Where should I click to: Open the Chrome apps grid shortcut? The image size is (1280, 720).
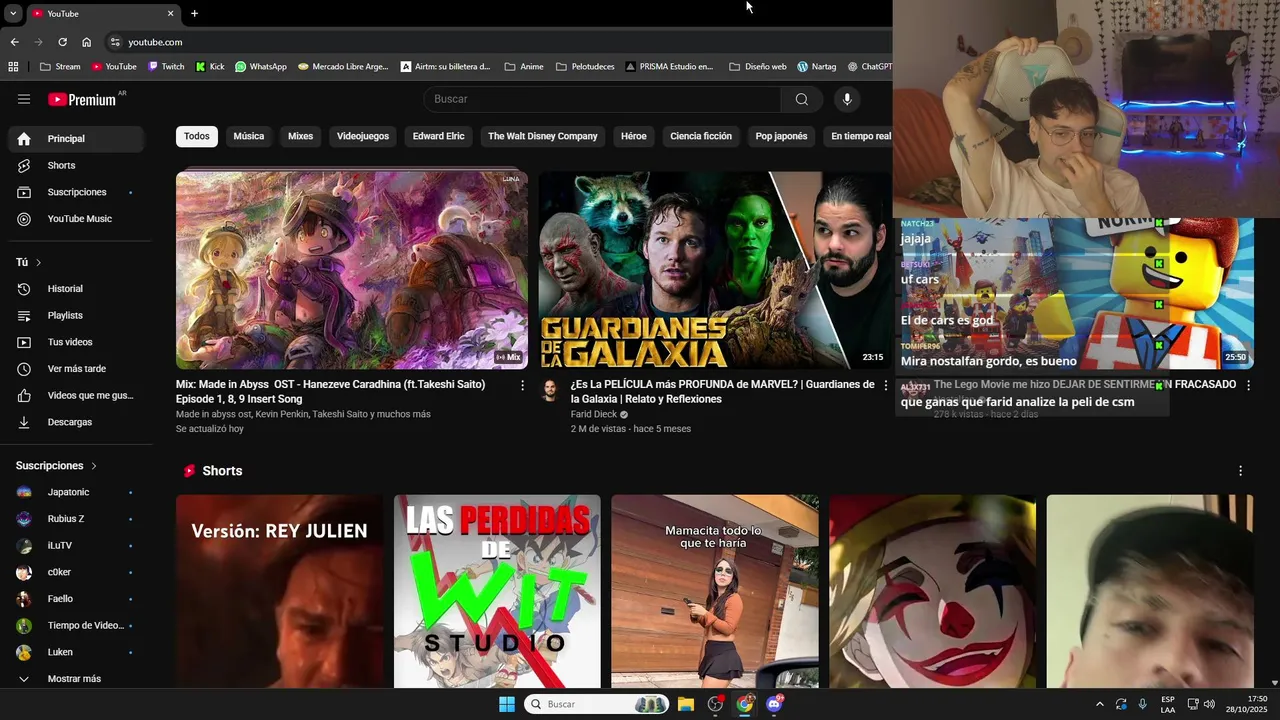(13, 67)
